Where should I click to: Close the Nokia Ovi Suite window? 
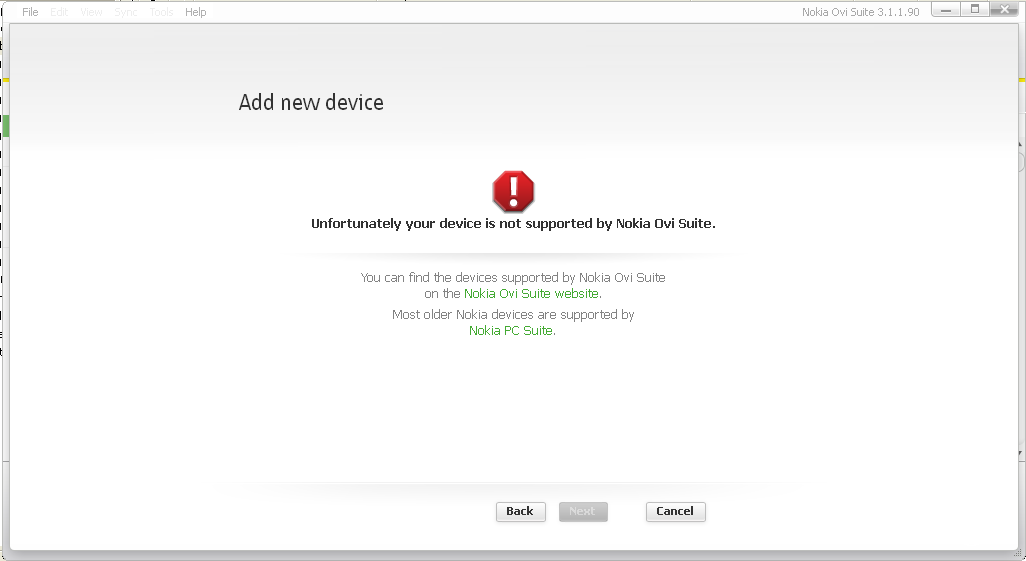[x=1004, y=10]
